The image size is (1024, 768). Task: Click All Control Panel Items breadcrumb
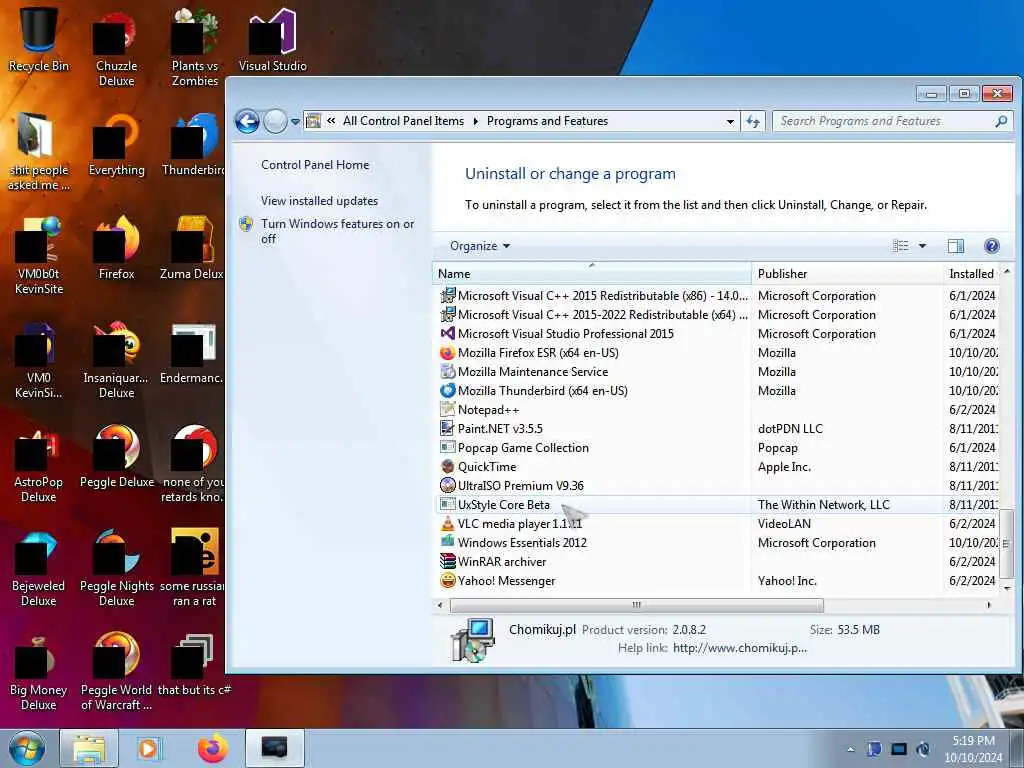(x=403, y=121)
